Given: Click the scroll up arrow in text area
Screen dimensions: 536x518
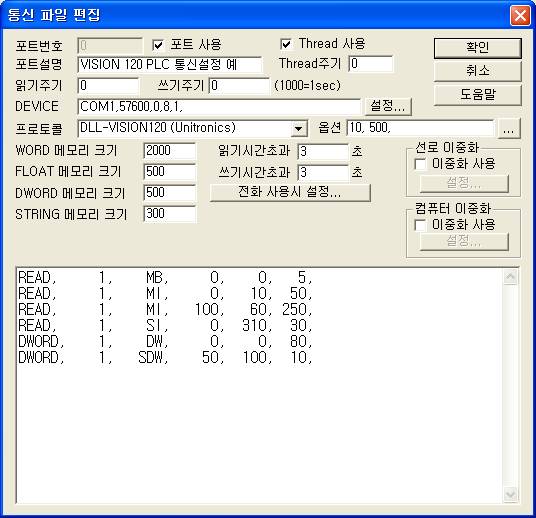Looking at the screenshot, I should 511,277.
